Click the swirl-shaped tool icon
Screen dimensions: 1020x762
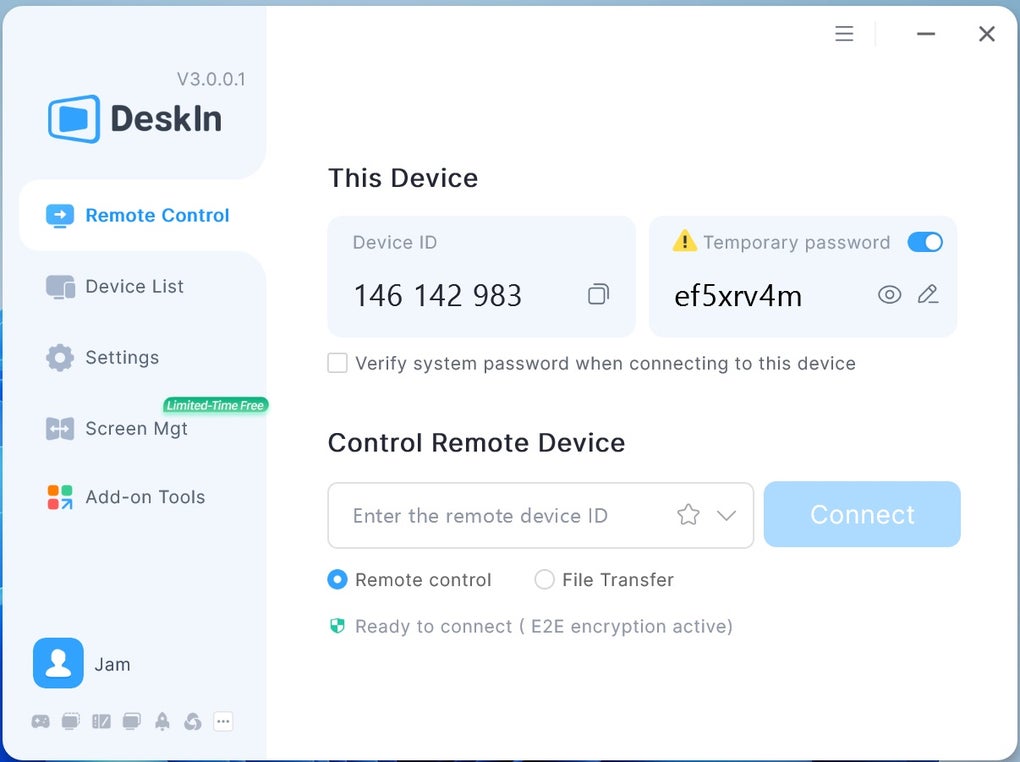192,721
